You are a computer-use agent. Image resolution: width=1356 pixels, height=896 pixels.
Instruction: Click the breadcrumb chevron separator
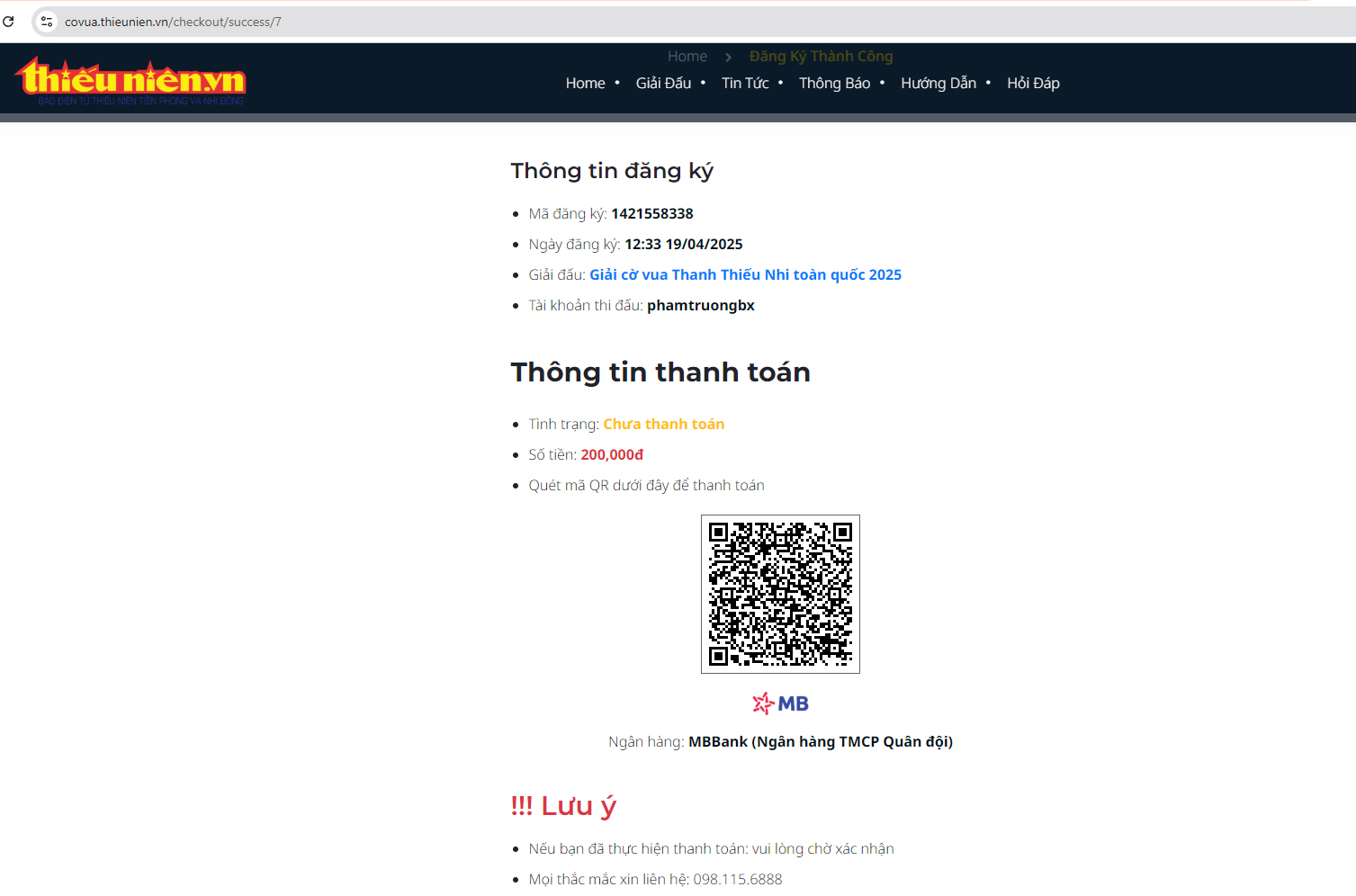pyautogui.click(x=729, y=57)
